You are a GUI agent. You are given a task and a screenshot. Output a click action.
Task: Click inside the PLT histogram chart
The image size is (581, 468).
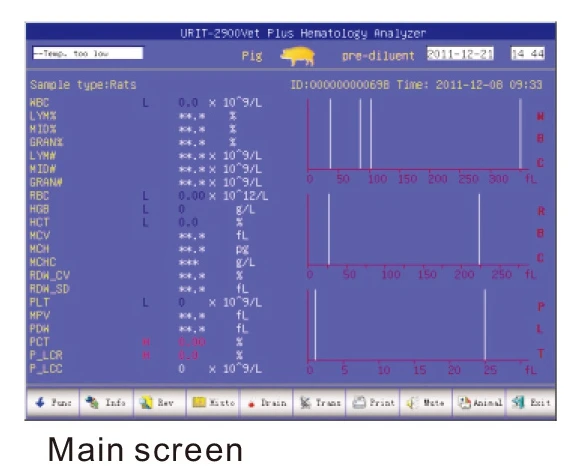click(418, 325)
